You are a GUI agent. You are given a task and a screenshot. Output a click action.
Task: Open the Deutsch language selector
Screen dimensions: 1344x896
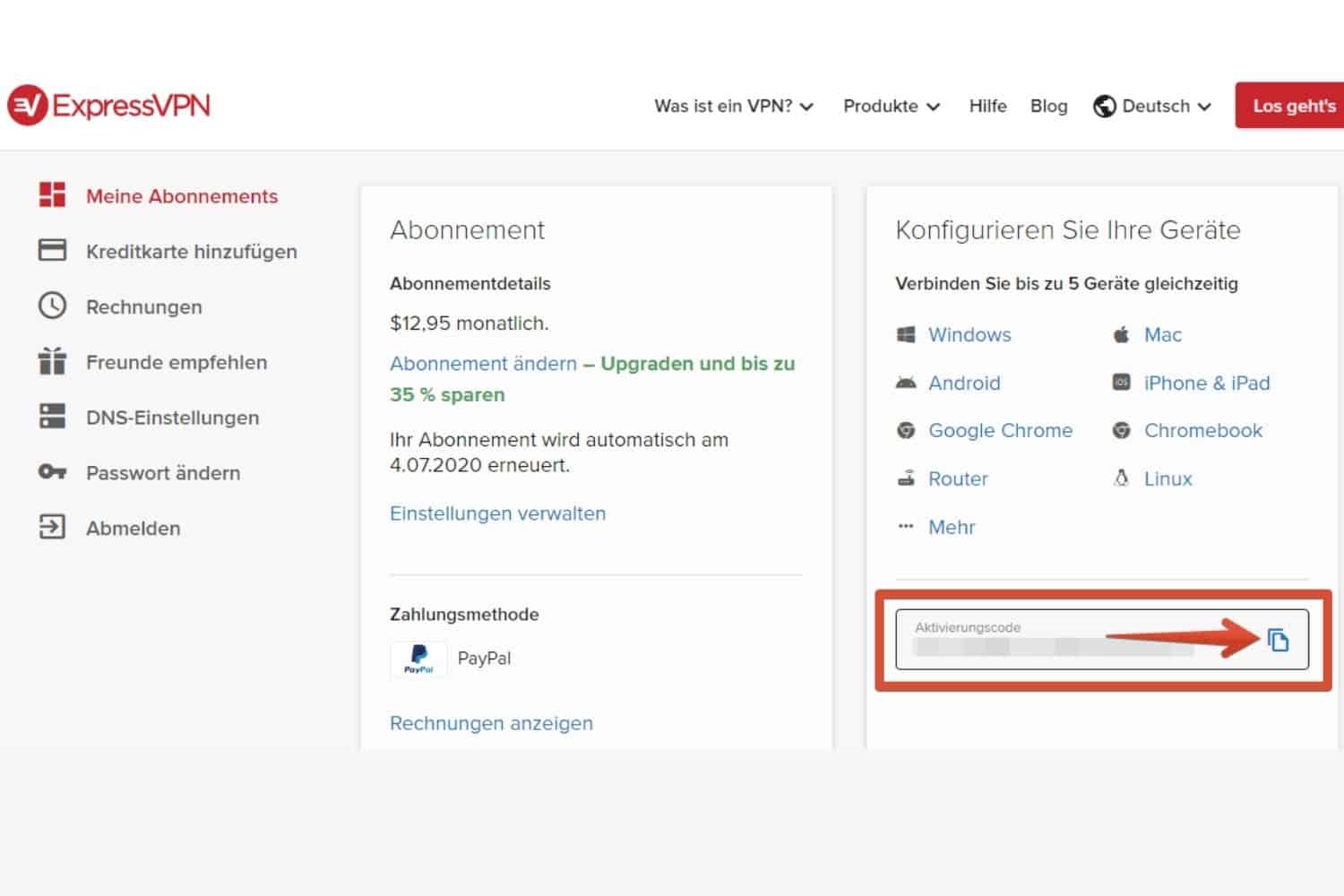[x=1152, y=106]
